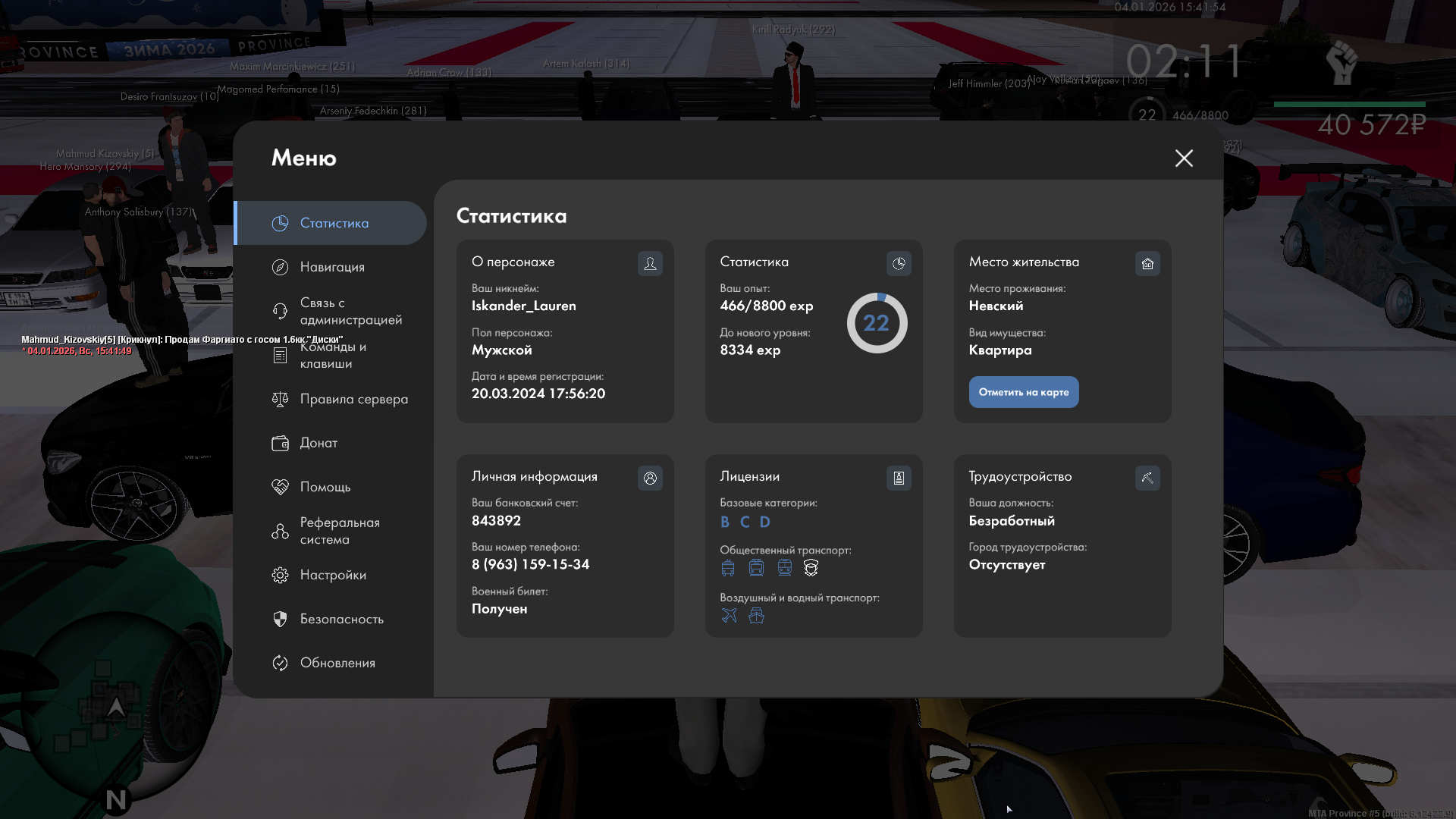
Task: Click the airplane license icon
Action: point(729,615)
